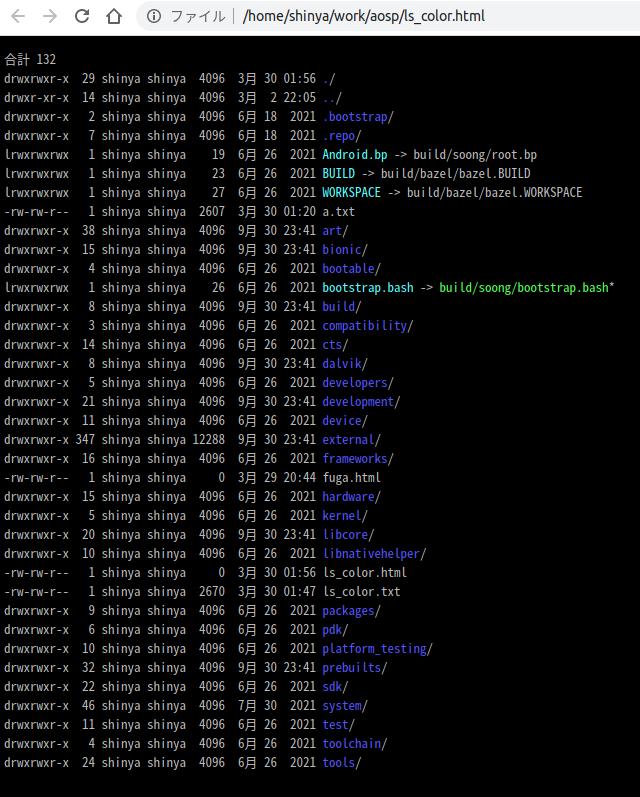640x797 pixels.
Task: Select the 'packages/' directory name
Action: [351, 610]
